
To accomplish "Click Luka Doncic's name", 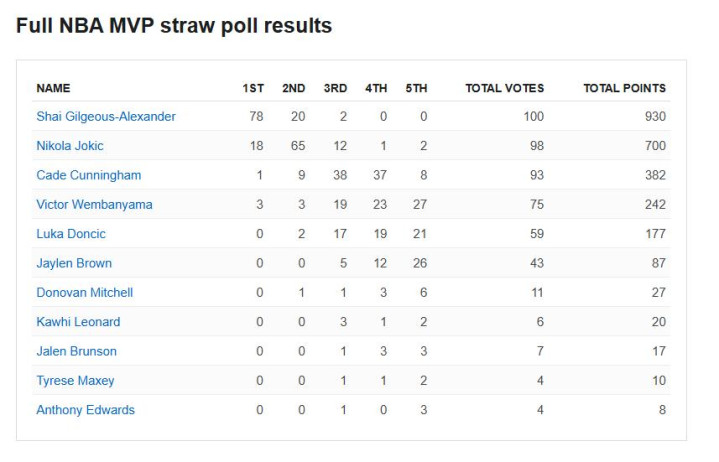I will [71, 234].
